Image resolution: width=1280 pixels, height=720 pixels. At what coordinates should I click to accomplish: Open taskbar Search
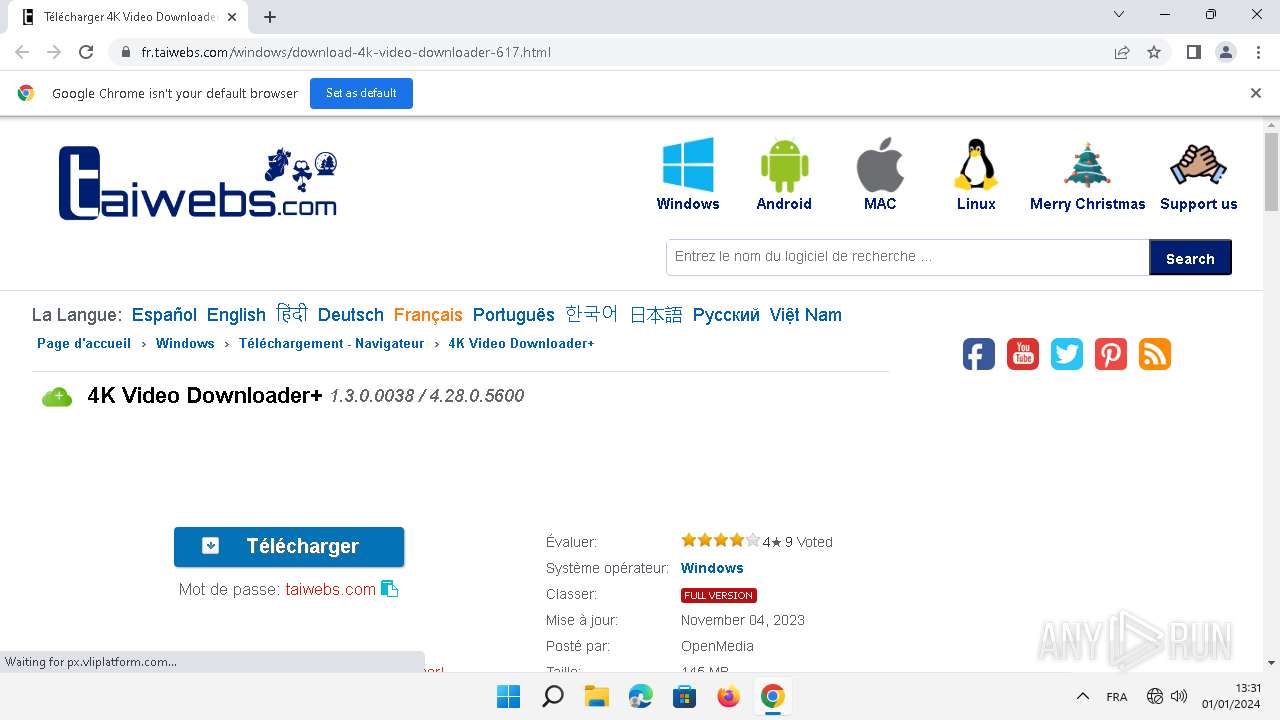(553, 696)
